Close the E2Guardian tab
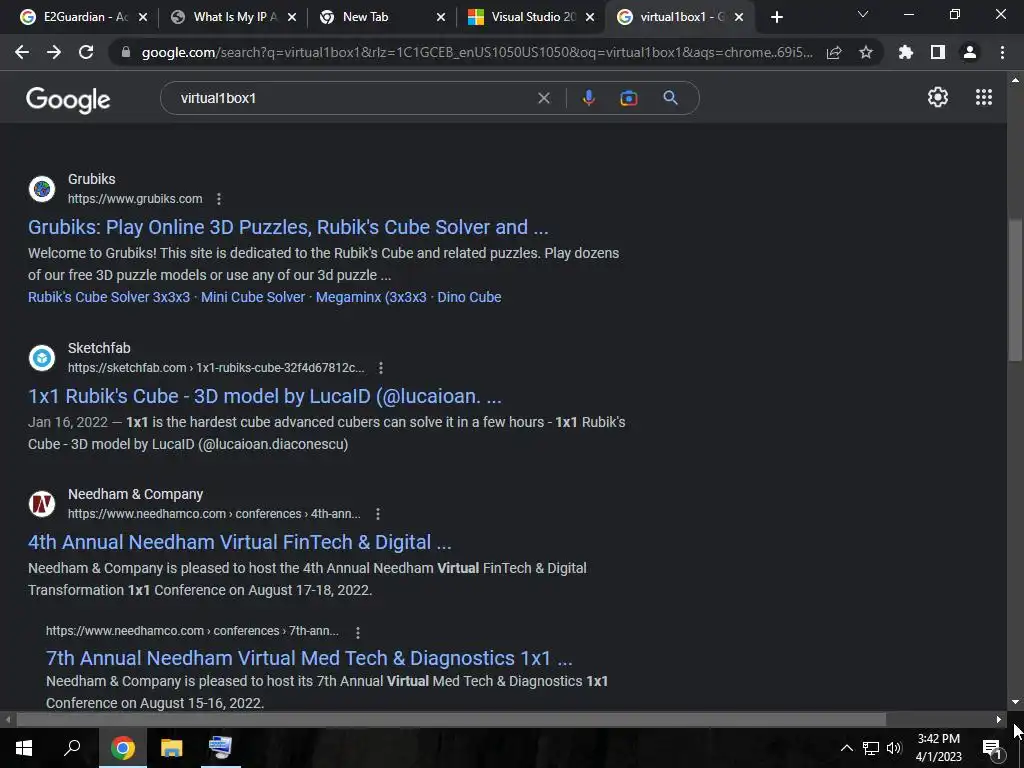The image size is (1024, 768). (143, 17)
